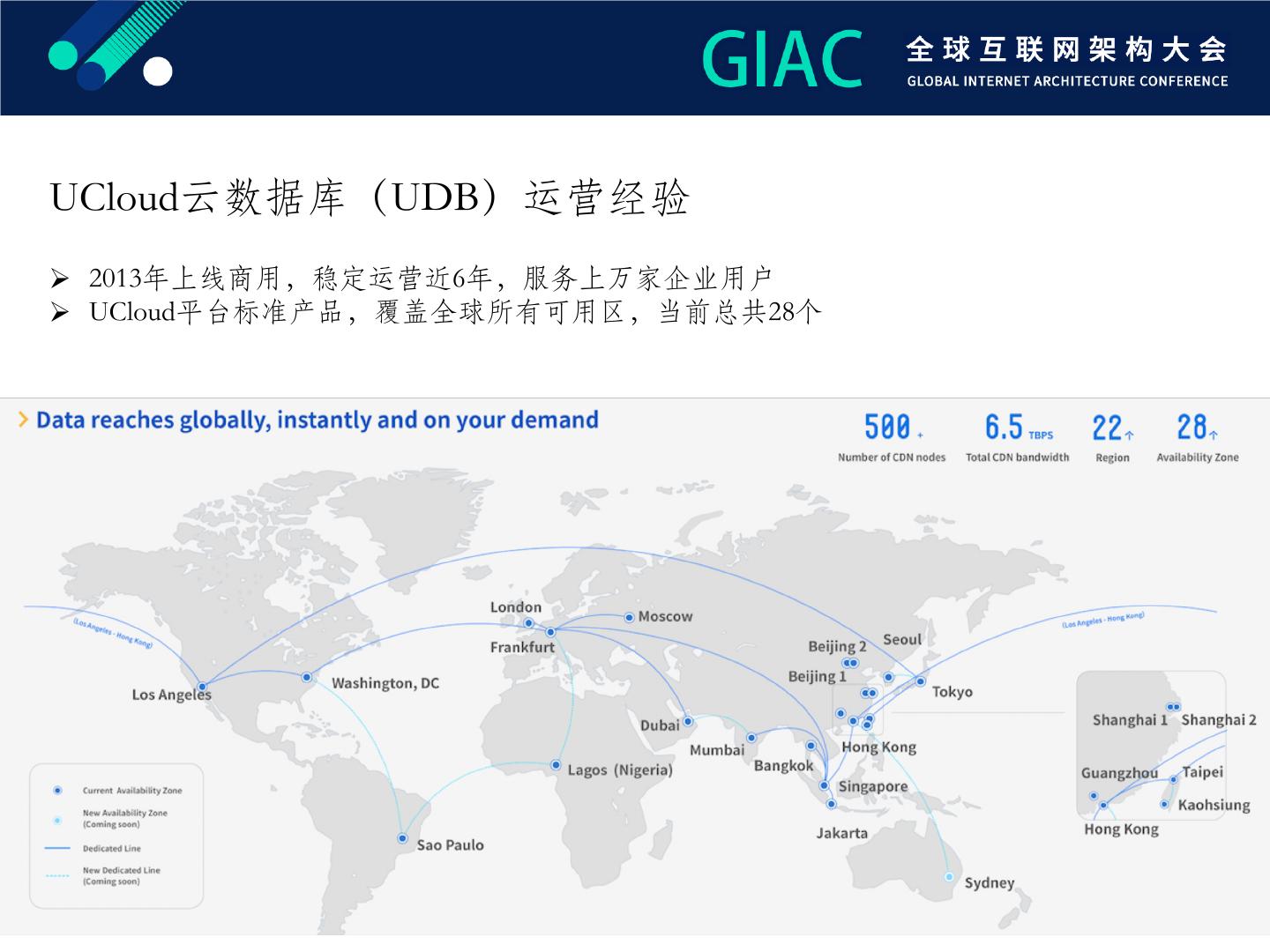Click the "Washington, DC" city label

pyautogui.click(x=385, y=683)
